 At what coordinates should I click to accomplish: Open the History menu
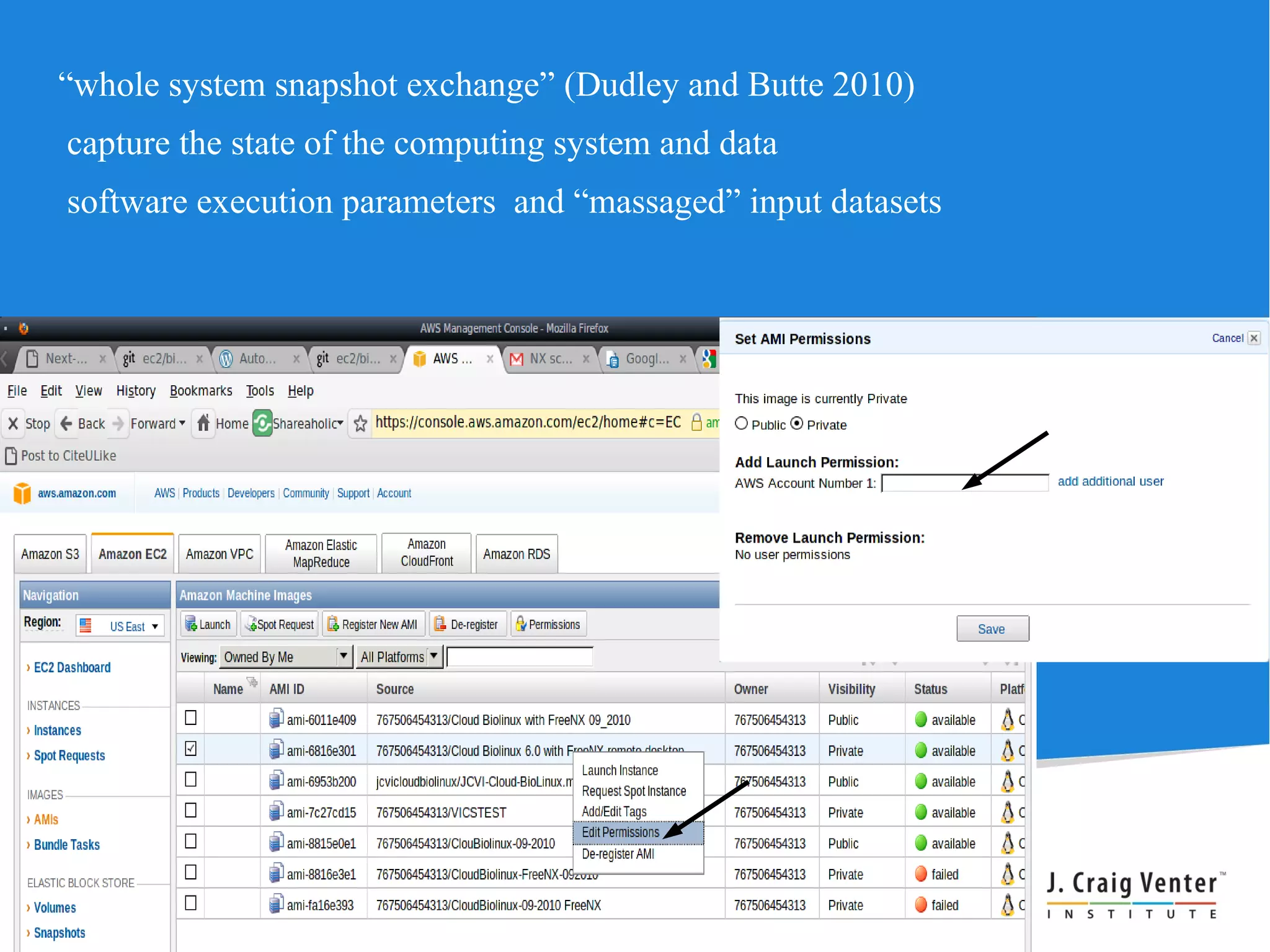pos(136,391)
